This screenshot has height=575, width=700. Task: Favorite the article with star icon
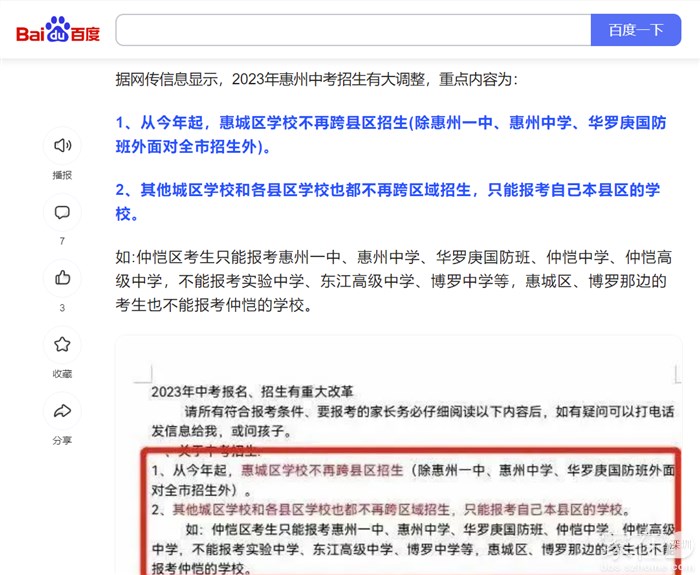click(x=62, y=344)
